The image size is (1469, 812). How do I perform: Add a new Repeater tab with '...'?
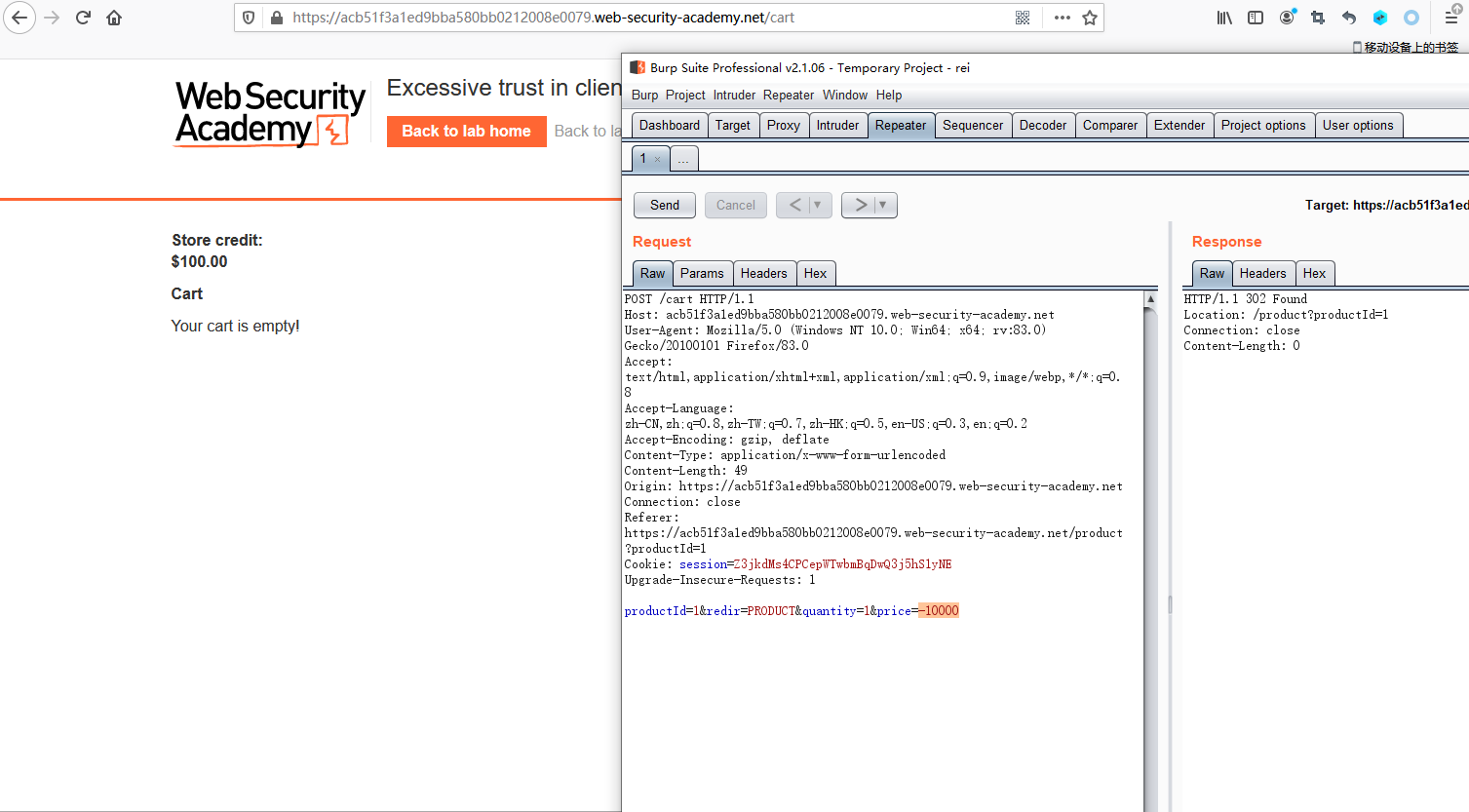684,159
